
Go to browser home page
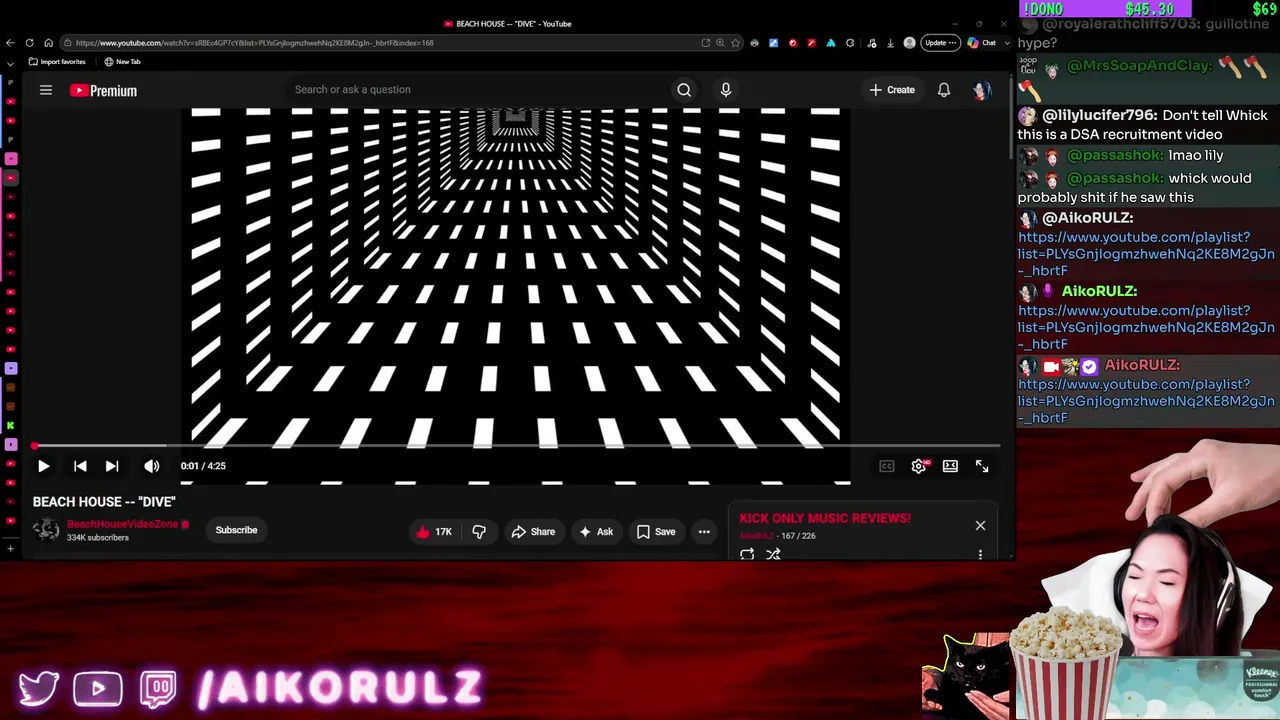pos(48,43)
